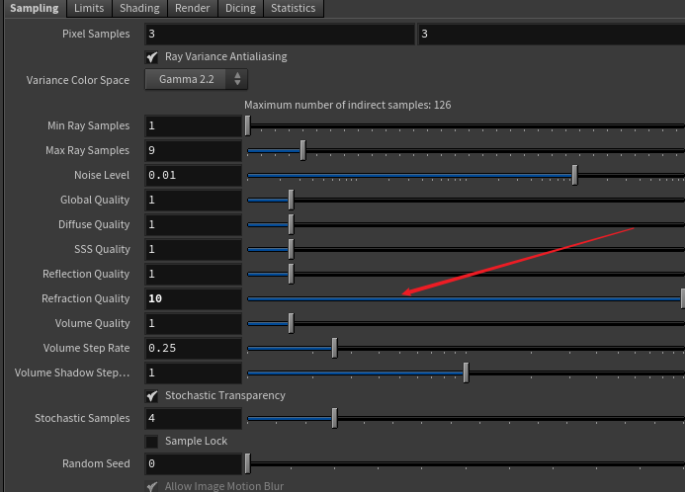Go to the Dicing tab
Image resolution: width=685 pixels, height=492 pixels.
point(240,8)
